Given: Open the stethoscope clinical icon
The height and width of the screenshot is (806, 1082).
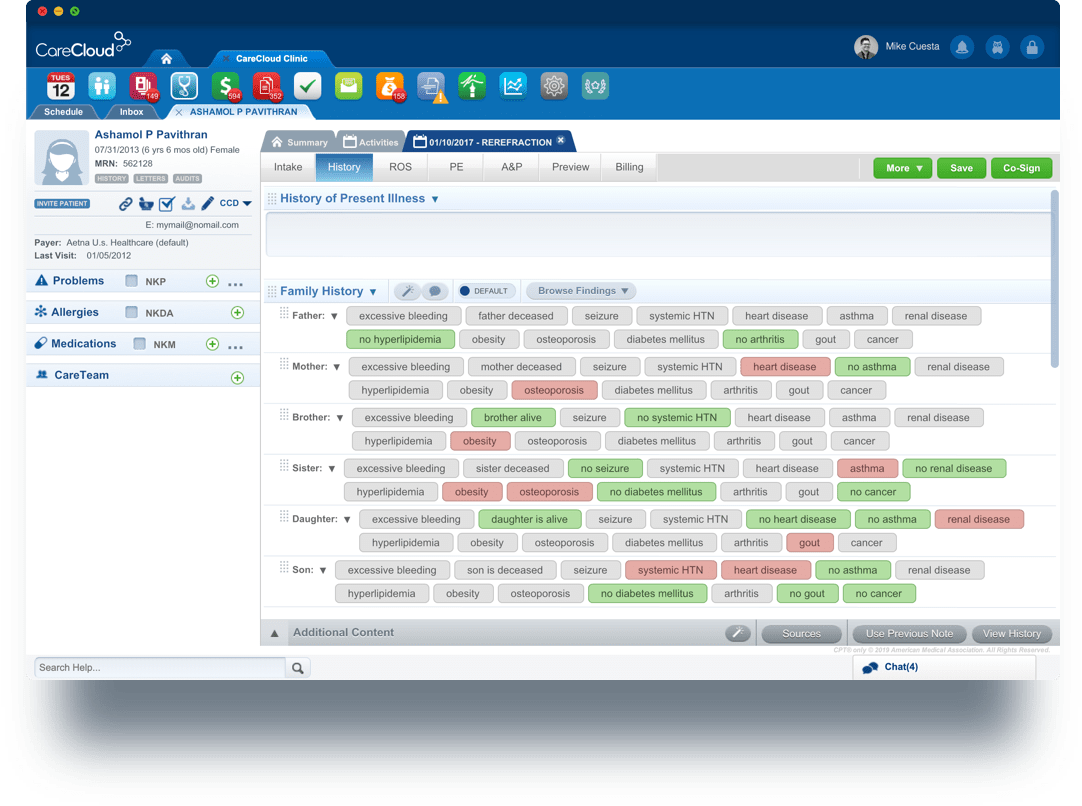Looking at the screenshot, I should 184,86.
